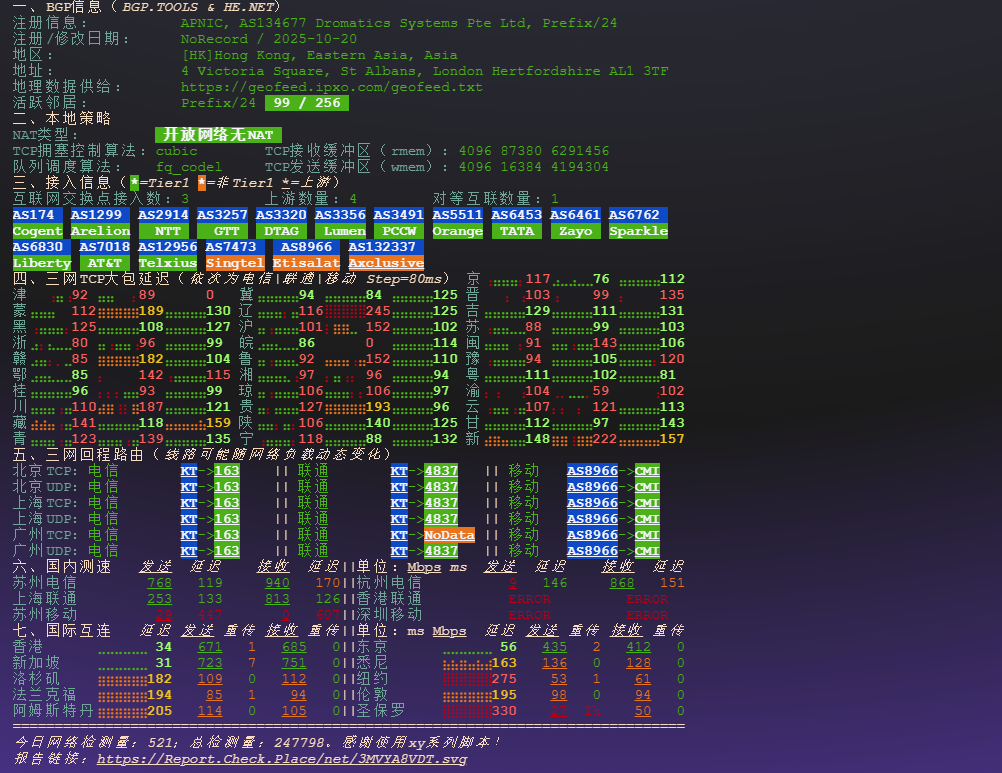
Task: Select the Sparkle AS6762 badge
Action: pos(638,222)
